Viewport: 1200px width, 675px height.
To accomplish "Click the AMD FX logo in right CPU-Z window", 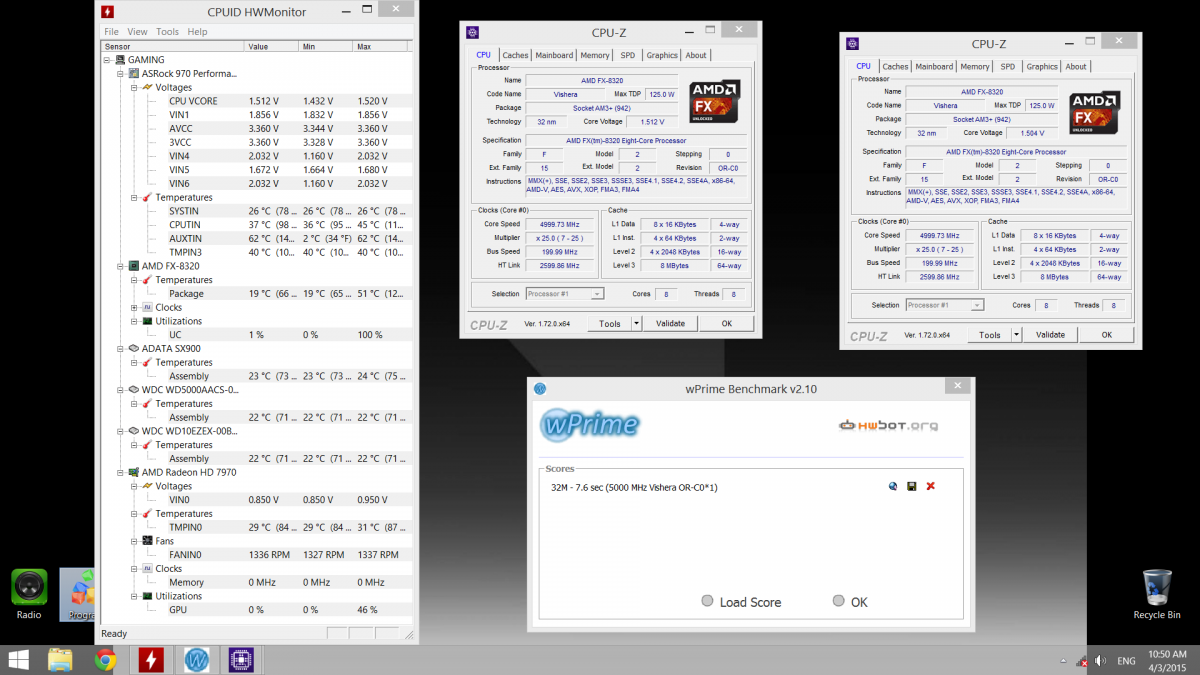I will pyautogui.click(x=1094, y=113).
